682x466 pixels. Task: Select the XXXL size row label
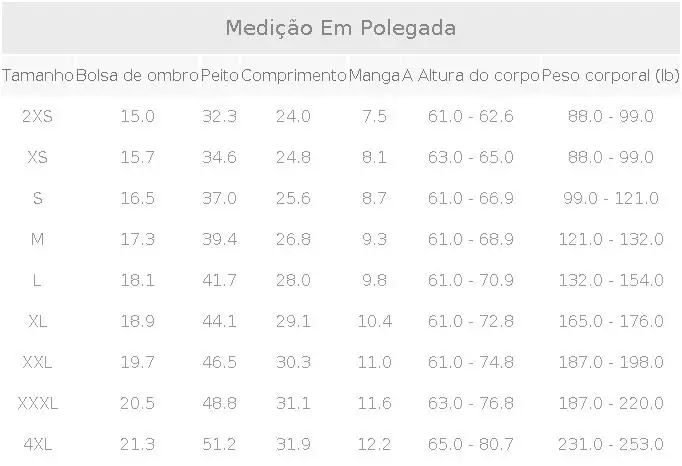[38, 403]
